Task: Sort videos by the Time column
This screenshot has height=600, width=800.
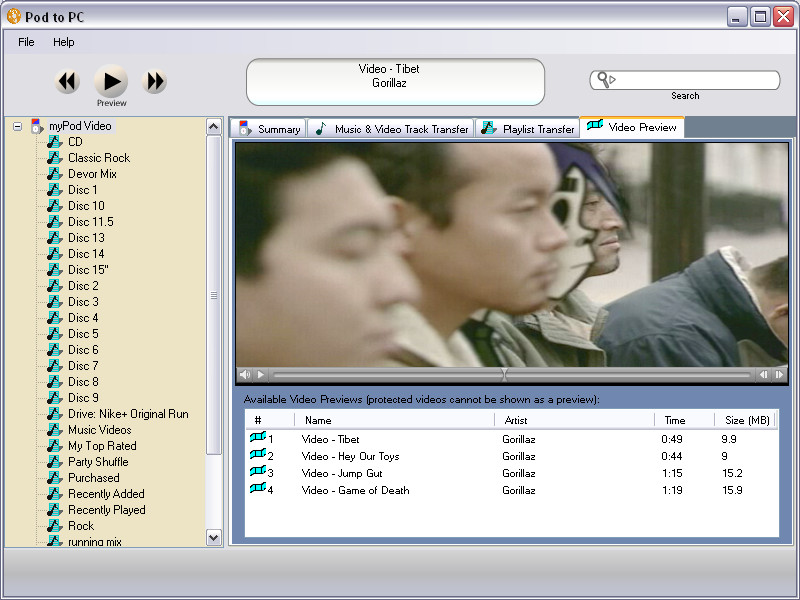Action: [x=685, y=420]
